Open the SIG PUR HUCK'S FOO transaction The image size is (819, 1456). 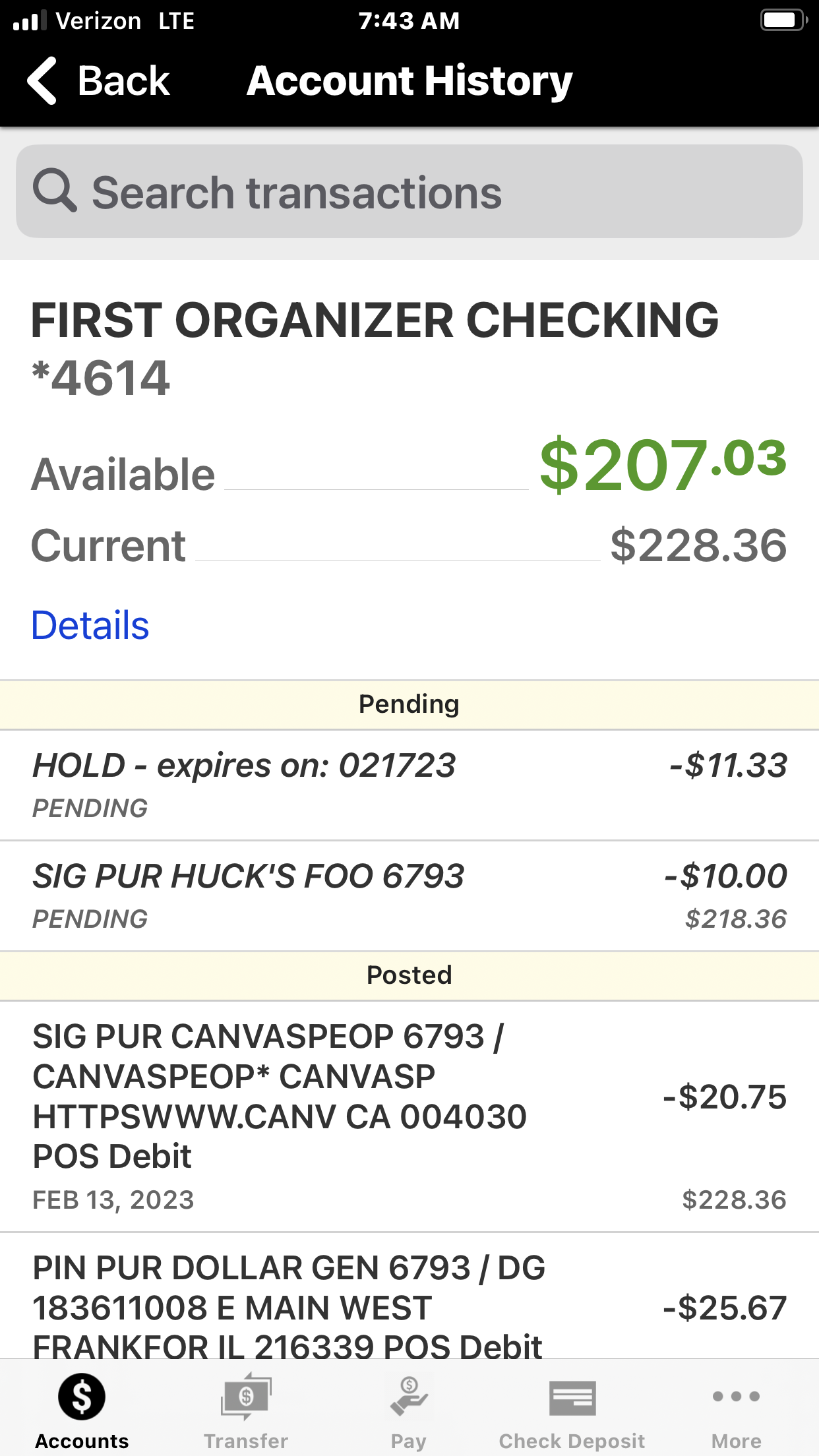point(409,895)
